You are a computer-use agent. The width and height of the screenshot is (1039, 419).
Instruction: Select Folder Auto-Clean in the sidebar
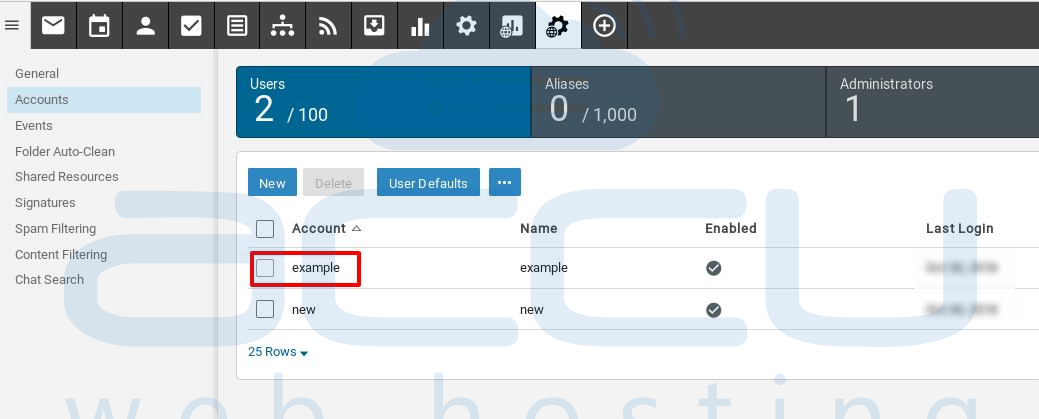(65, 151)
